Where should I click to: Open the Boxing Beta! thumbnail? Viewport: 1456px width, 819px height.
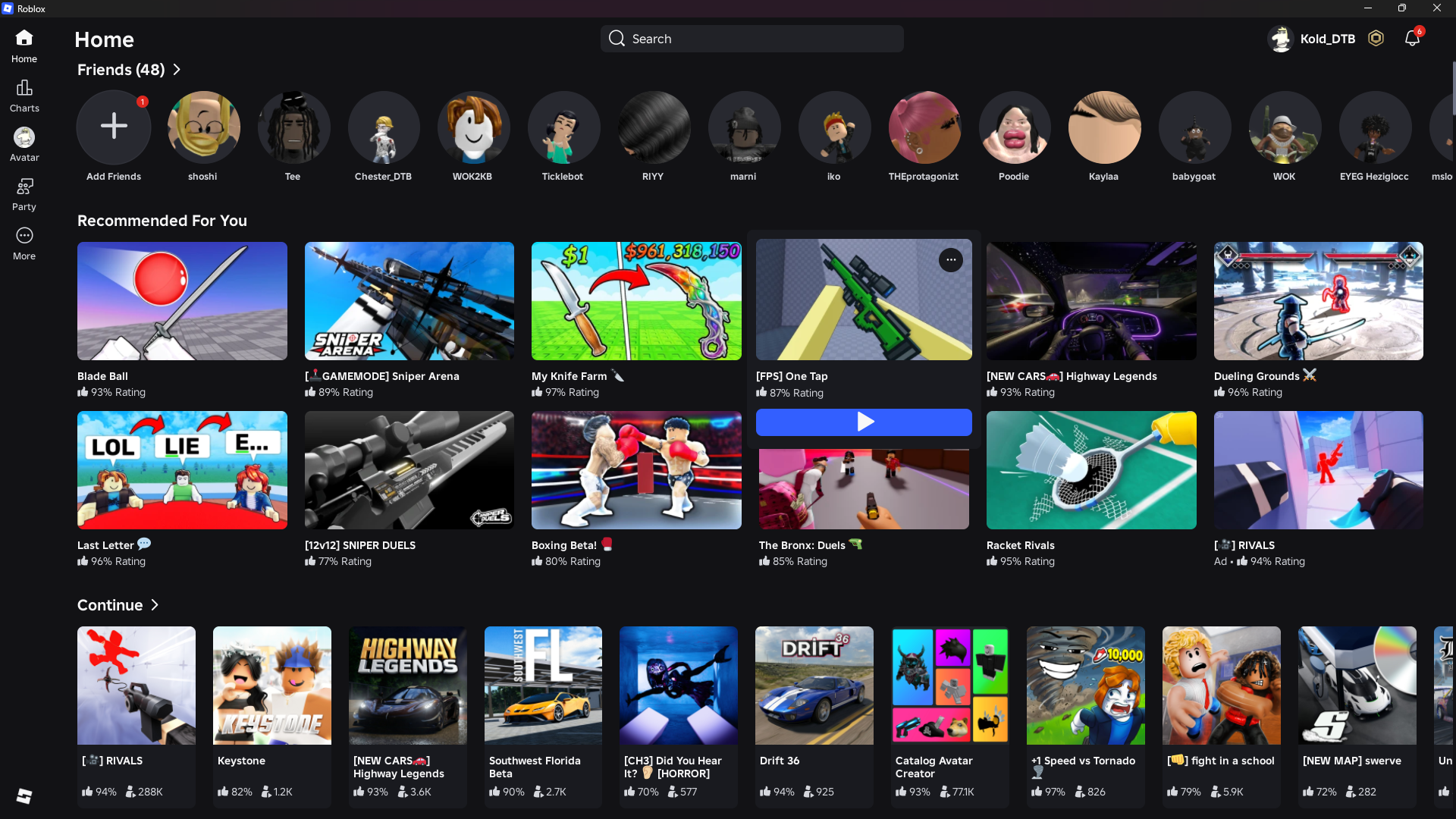[x=636, y=470]
